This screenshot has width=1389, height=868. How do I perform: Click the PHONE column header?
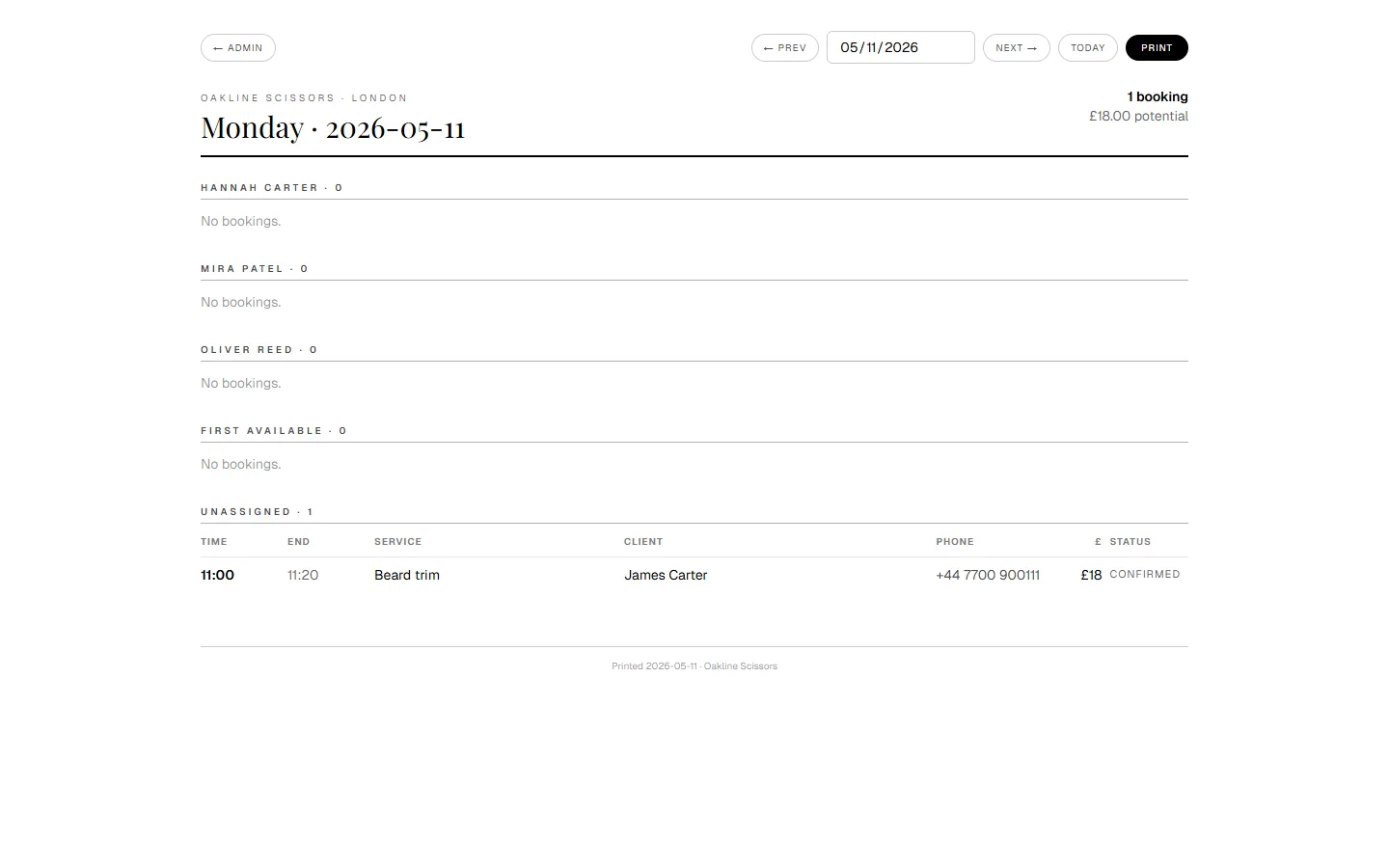coord(955,542)
